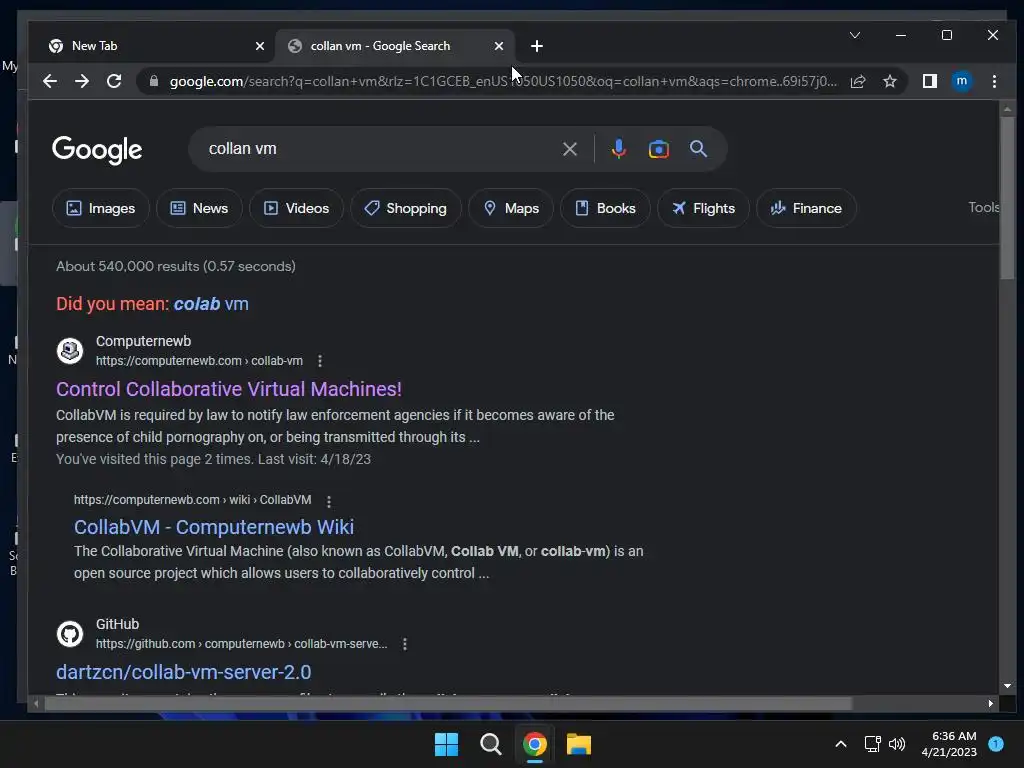Click vertical scrollbar down arrow

tap(1007, 686)
